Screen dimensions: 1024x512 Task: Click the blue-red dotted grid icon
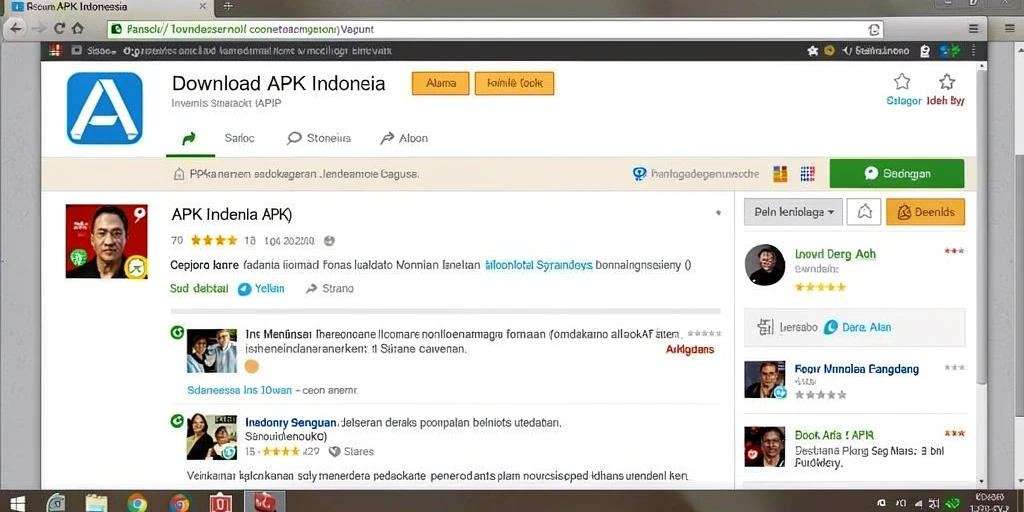point(807,174)
